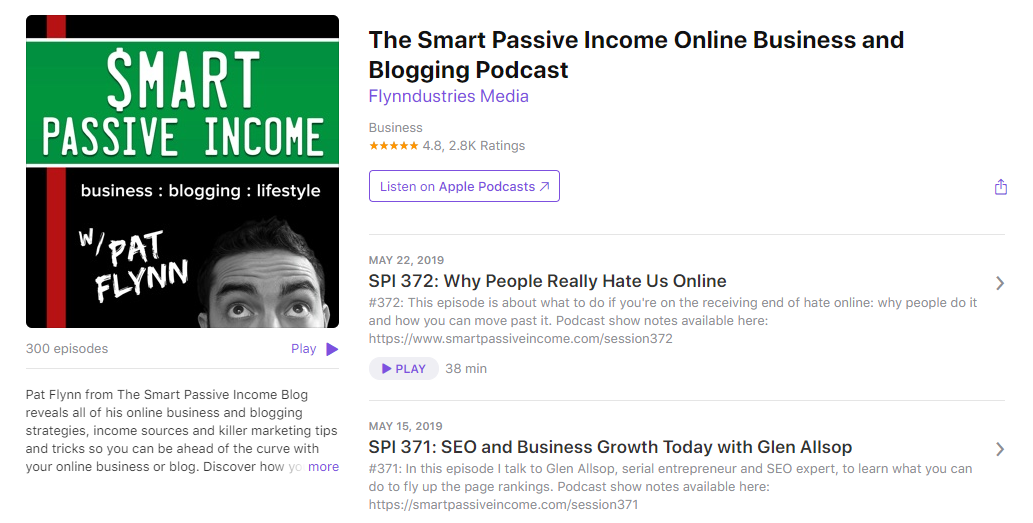Click the 38 min duration label
This screenshot has width=1033, height=523.
[x=466, y=369]
